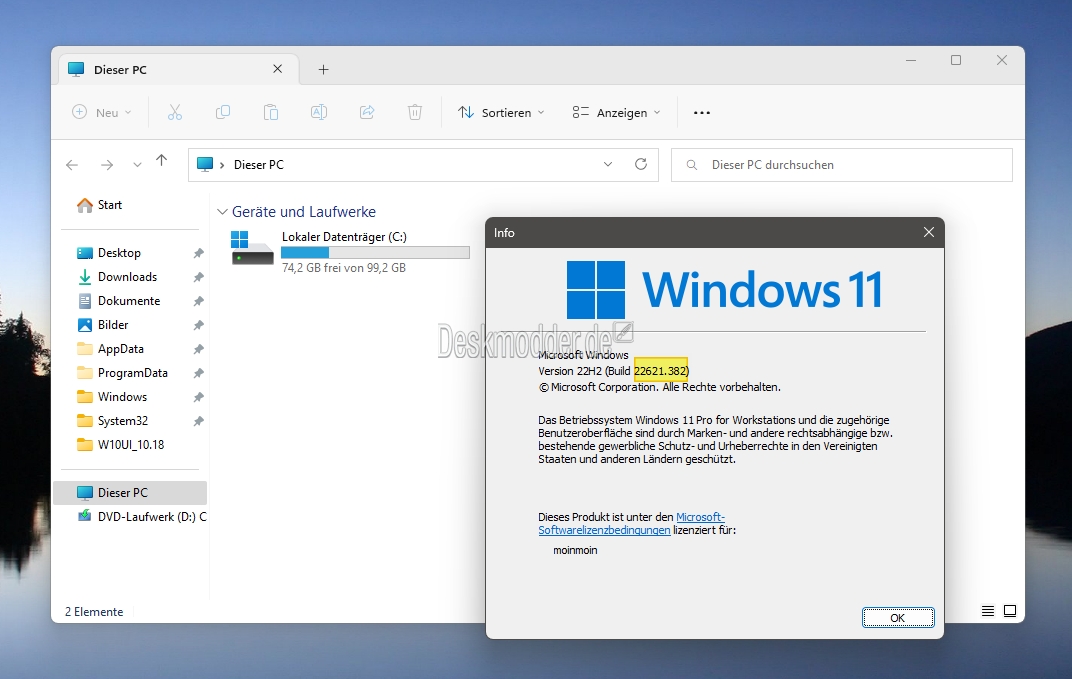Open the three-dot more options menu
The image size is (1072, 679).
[702, 113]
